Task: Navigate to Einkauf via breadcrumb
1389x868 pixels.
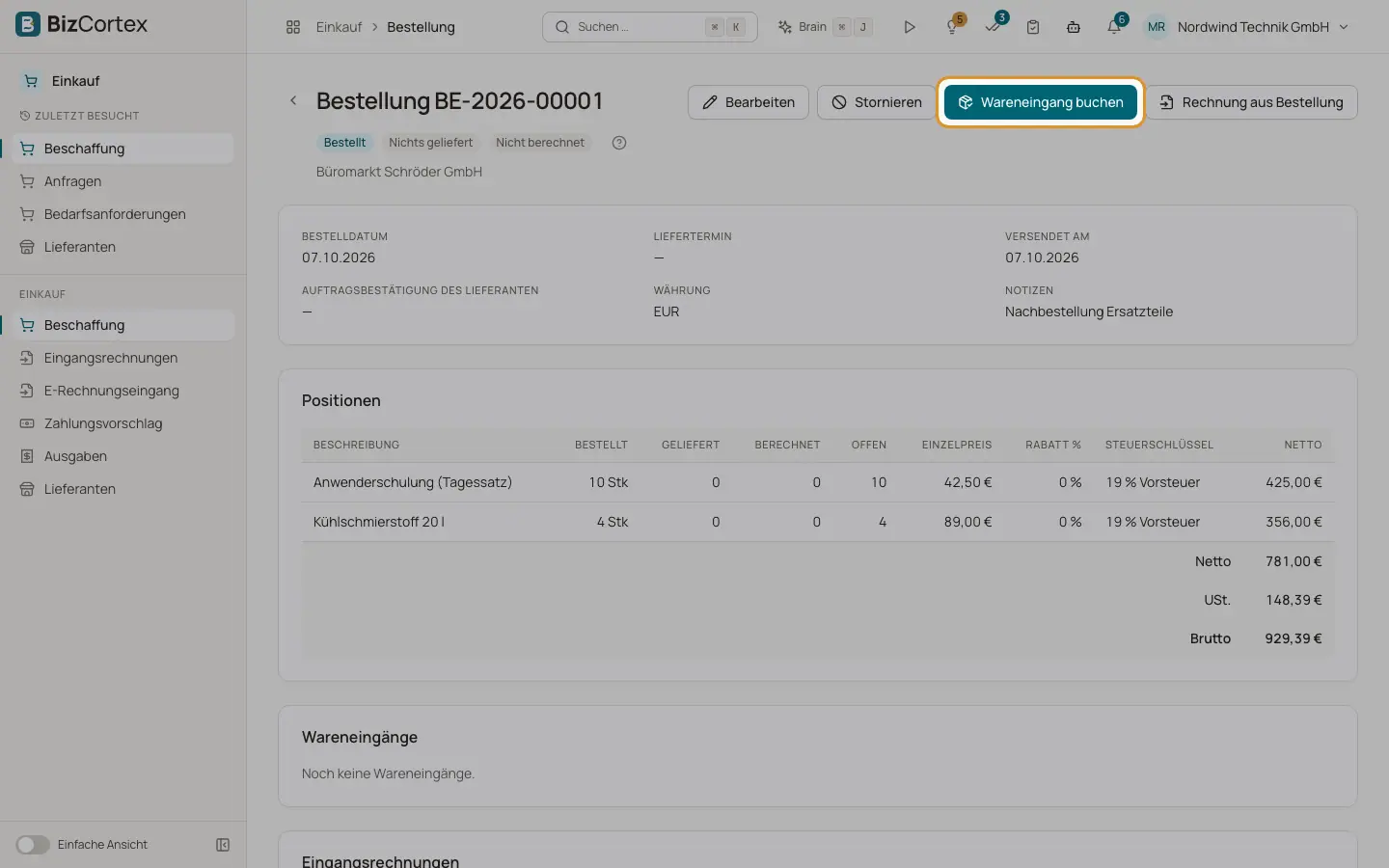Action: 339,27
